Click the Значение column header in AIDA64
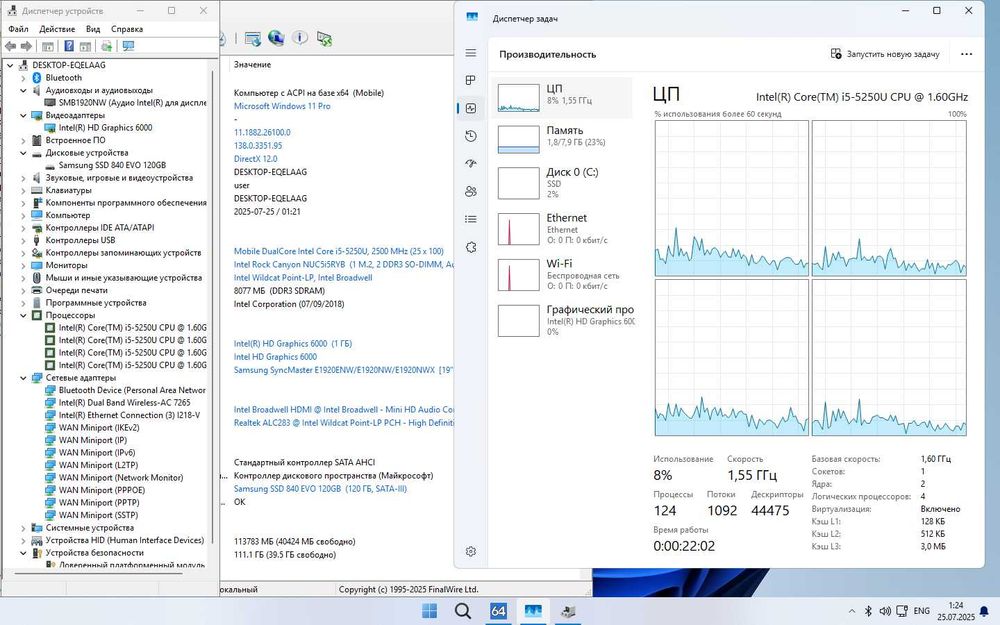The height and width of the screenshot is (625, 1000). coord(252,64)
